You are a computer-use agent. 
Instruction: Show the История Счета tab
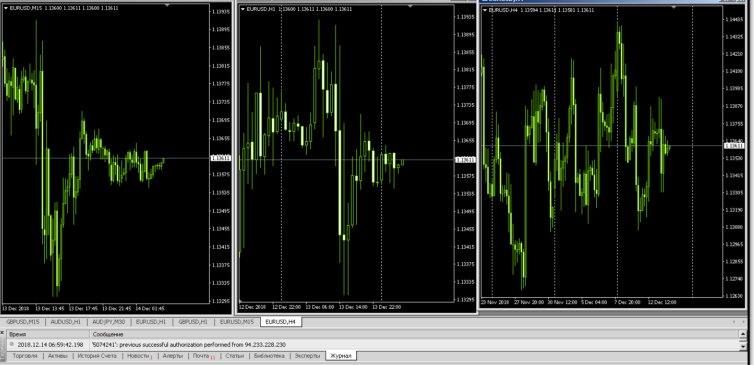point(97,356)
